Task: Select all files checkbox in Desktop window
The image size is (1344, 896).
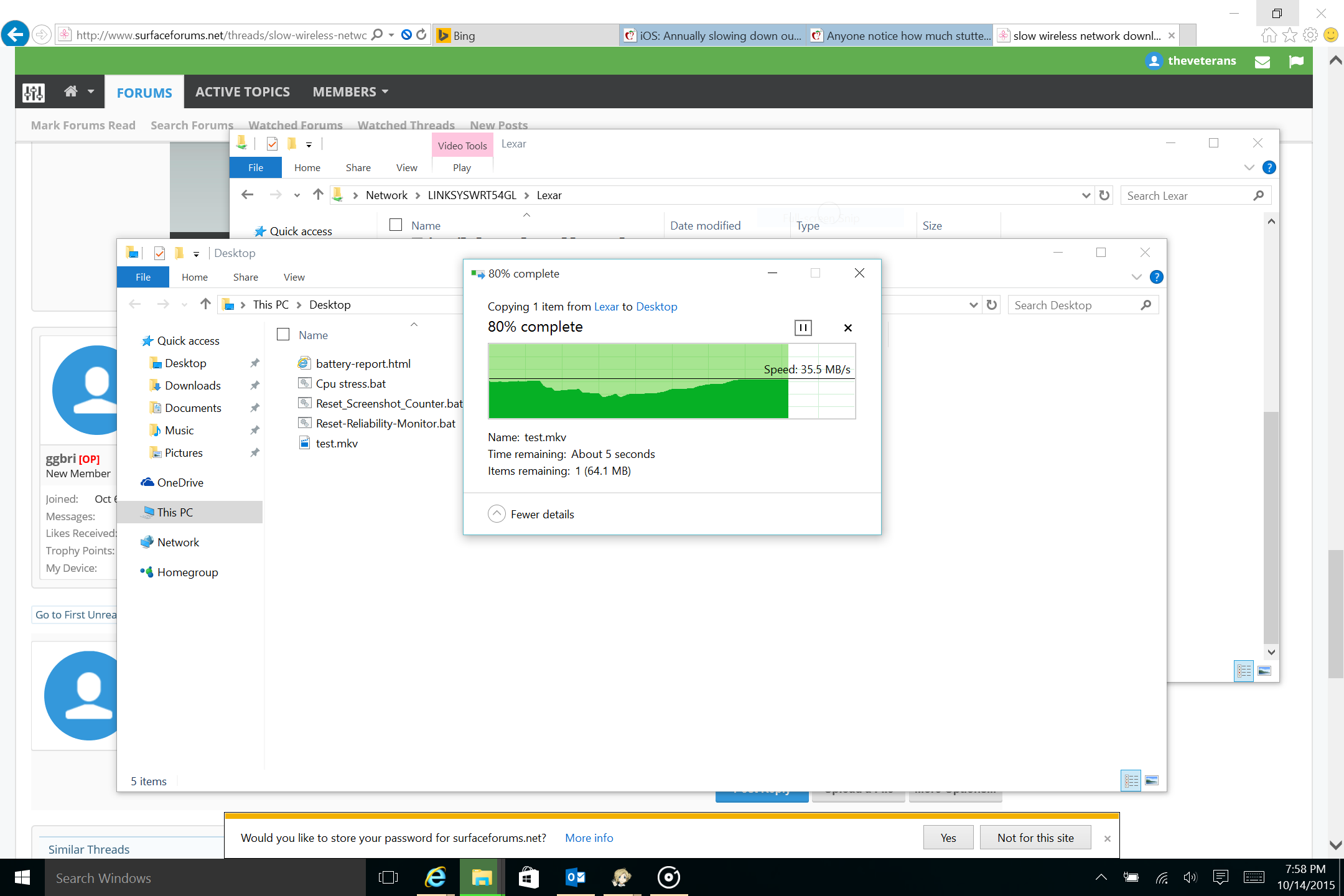Action: click(283, 335)
